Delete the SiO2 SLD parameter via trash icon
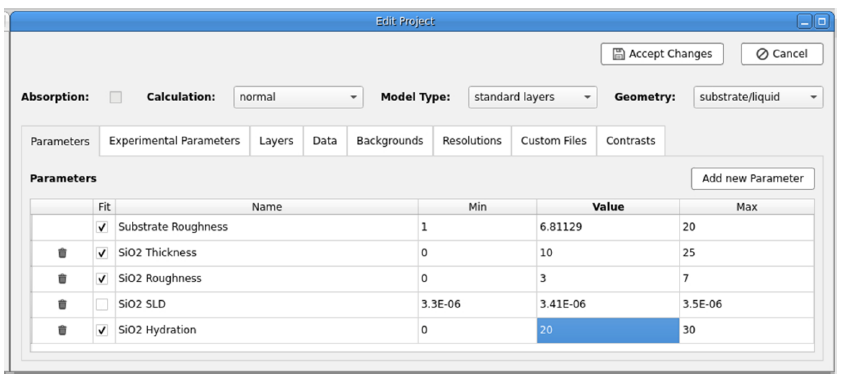 coord(62,304)
